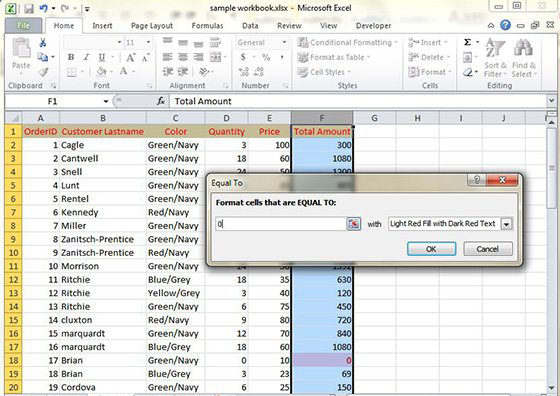This screenshot has height=396, width=560.
Task: Click the Excel Help question mark icon
Action: coord(505,25)
